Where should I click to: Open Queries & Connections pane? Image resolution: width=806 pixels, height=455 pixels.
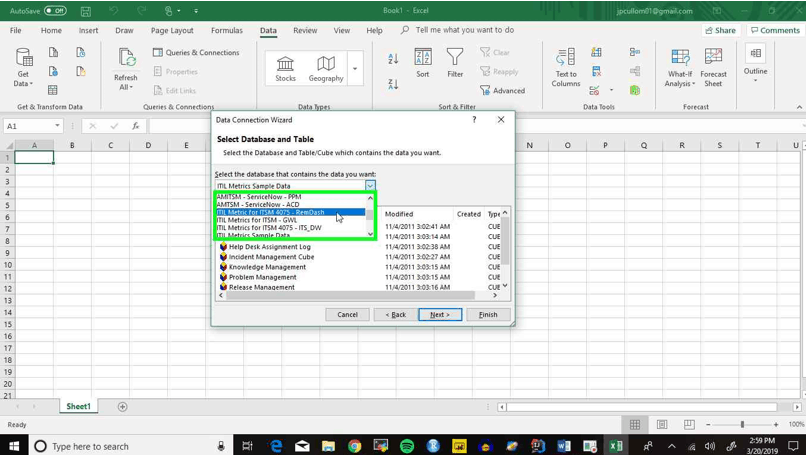pos(196,52)
